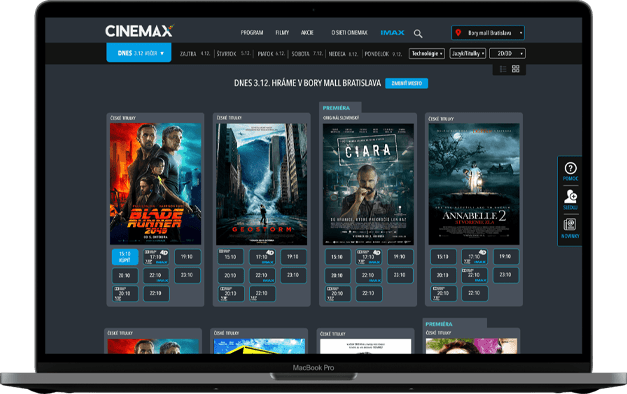Viewport: 627px width, 394px height.
Task: Switch to grid view layout
Action: 515,69
